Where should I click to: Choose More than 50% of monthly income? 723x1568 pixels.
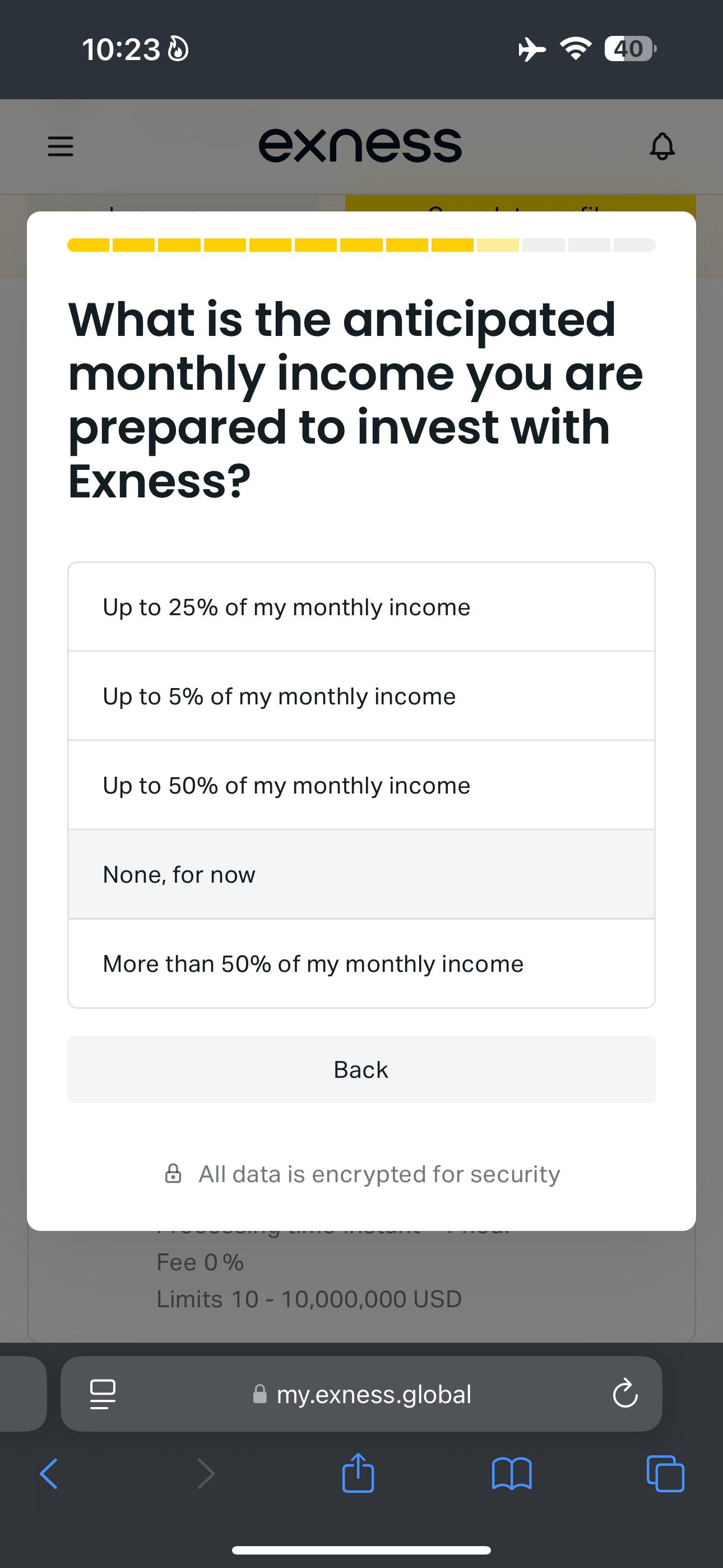(x=361, y=963)
